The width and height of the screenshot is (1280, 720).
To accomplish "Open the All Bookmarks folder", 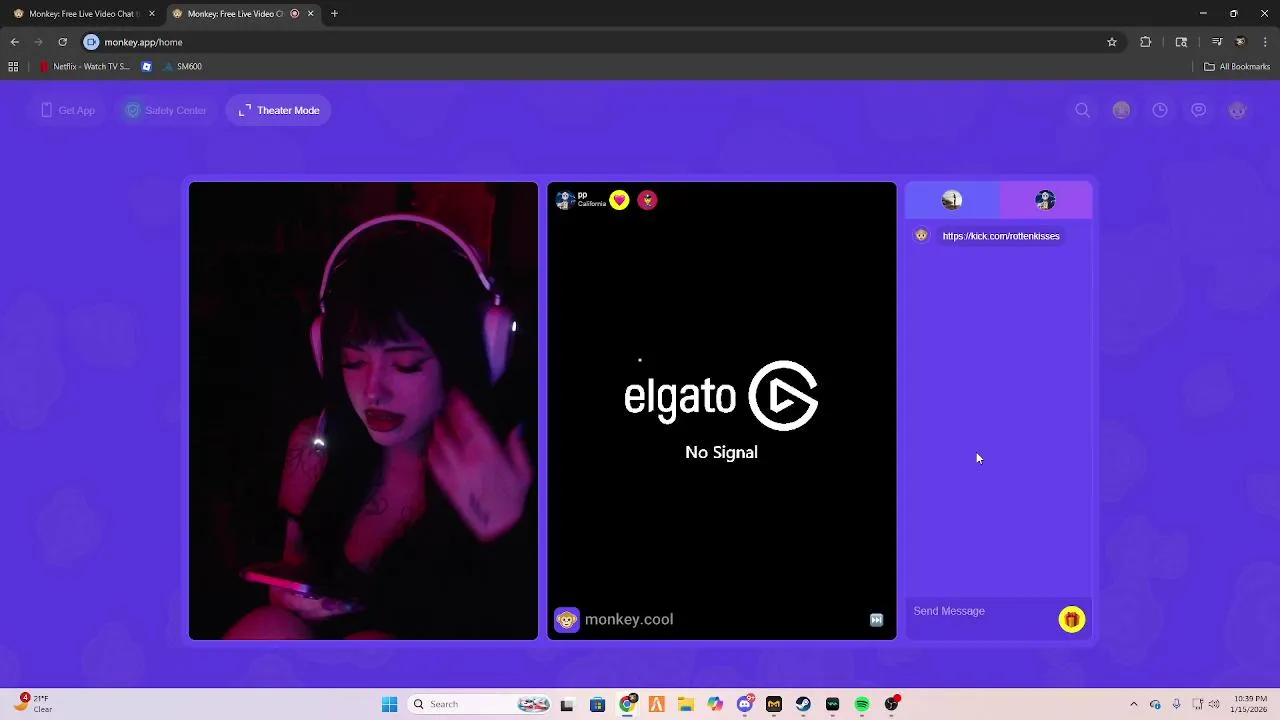I will pos(1237,67).
